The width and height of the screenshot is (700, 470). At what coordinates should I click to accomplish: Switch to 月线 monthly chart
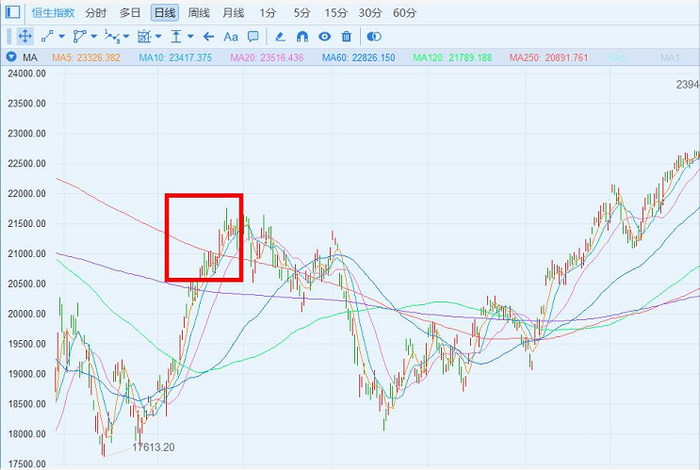click(233, 12)
